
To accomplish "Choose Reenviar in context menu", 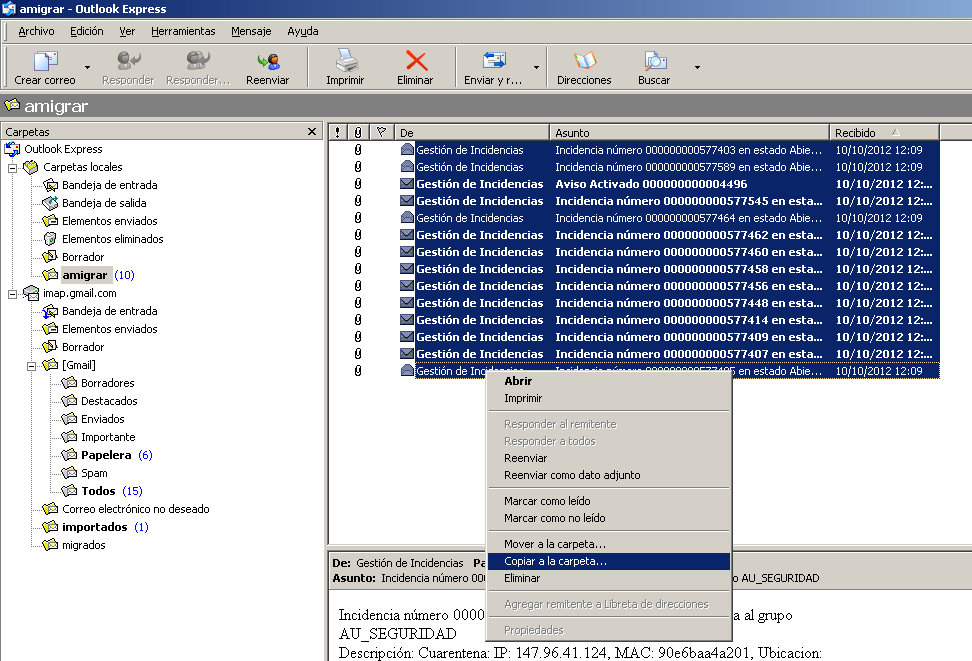I will 608,458.
